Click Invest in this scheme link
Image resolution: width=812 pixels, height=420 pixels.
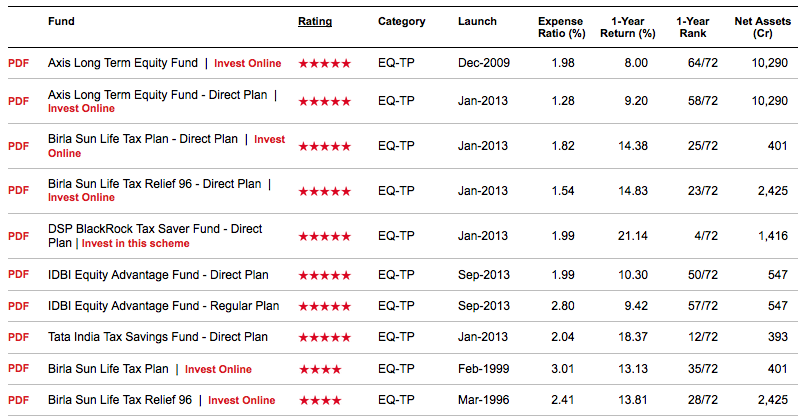click(135, 243)
